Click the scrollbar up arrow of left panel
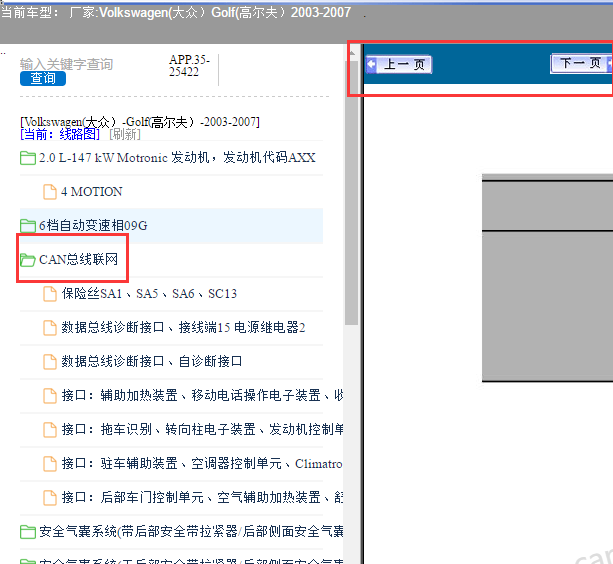The height and width of the screenshot is (564, 613). point(351,52)
